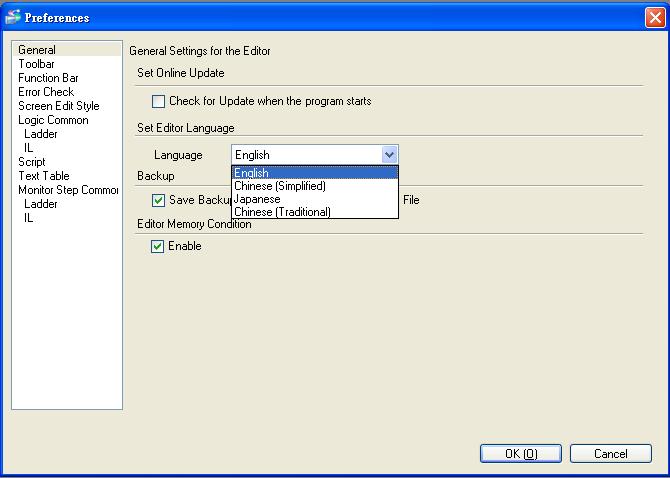Open the Toolbar preferences category
Screen dimensions: 670x478
tap(36, 64)
